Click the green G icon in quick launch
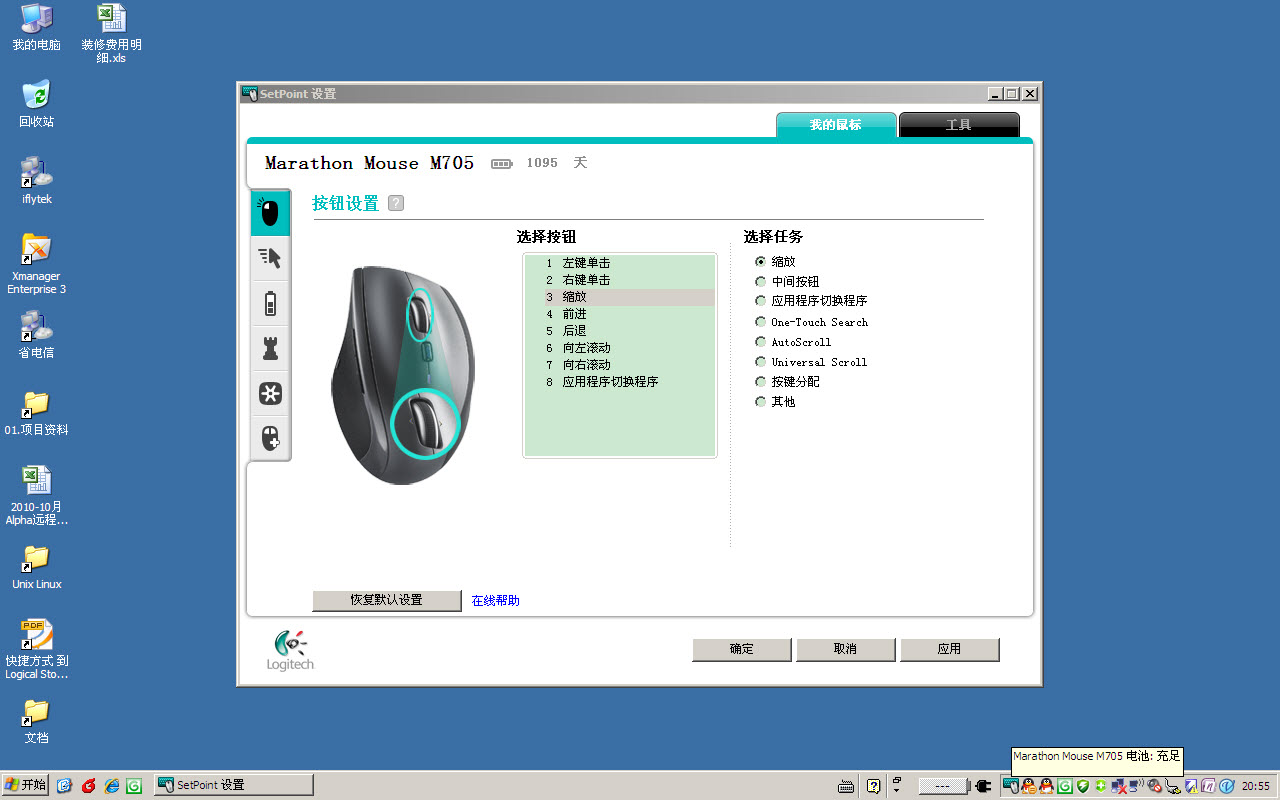The height and width of the screenshot is (800, 1280). (x=133, y=785)
